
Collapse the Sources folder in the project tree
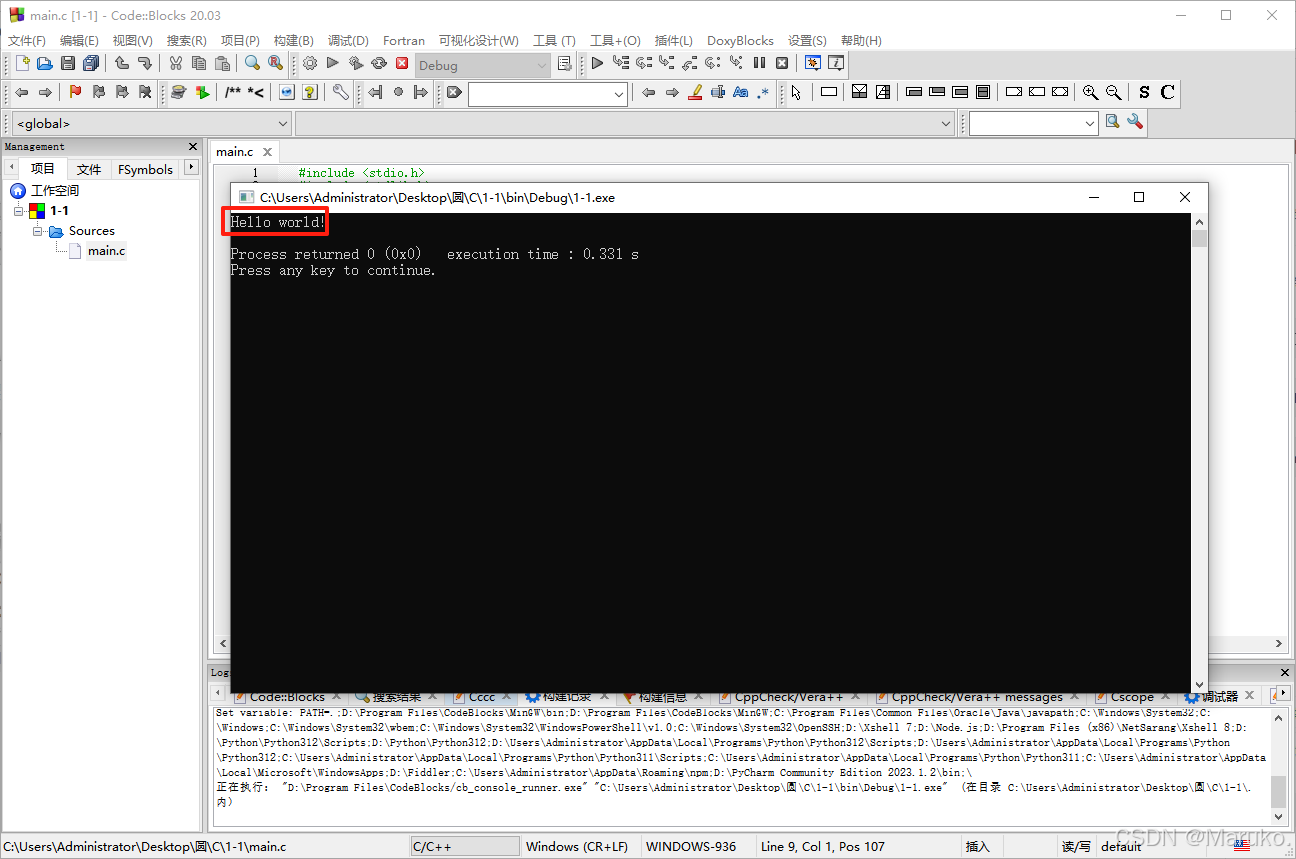coord(38,230)
